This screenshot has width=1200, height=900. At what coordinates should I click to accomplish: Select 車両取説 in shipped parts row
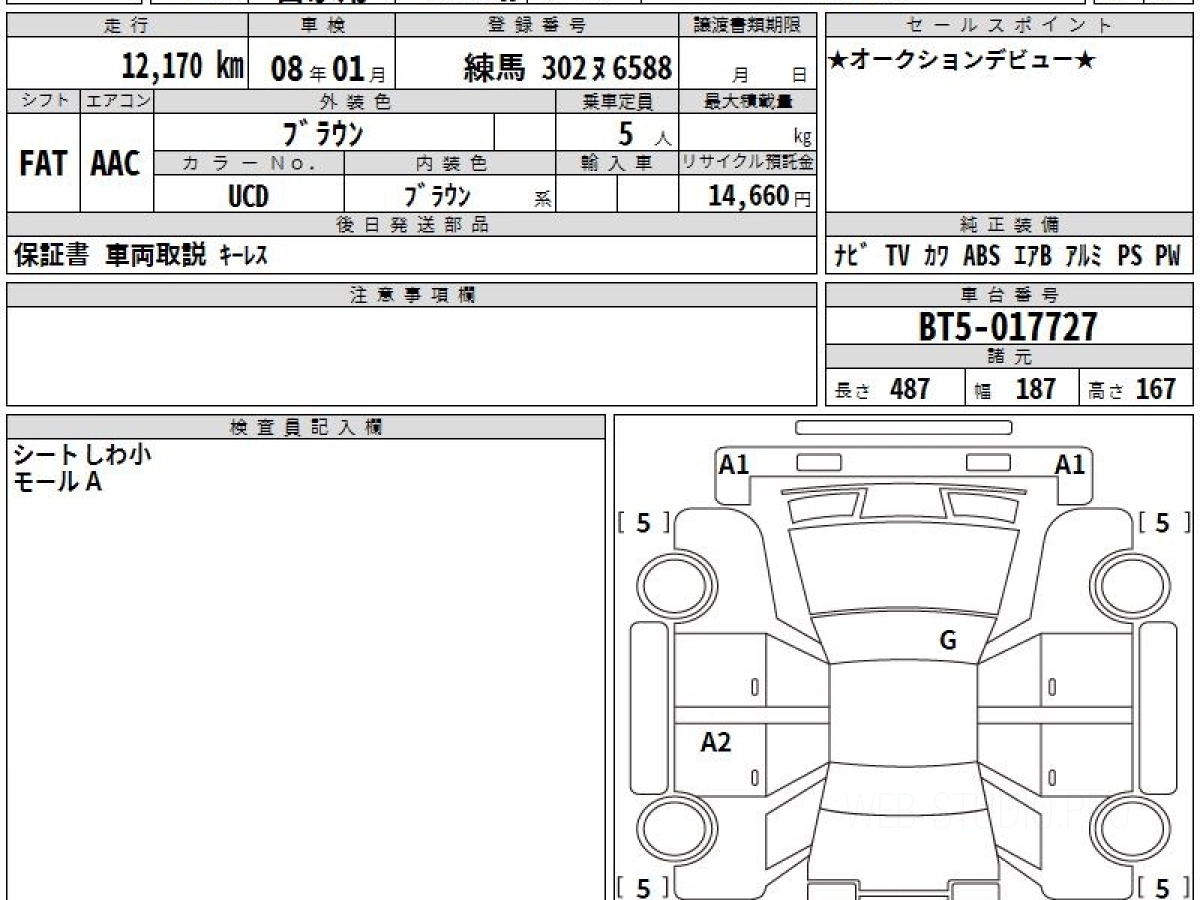coord(156,256)
